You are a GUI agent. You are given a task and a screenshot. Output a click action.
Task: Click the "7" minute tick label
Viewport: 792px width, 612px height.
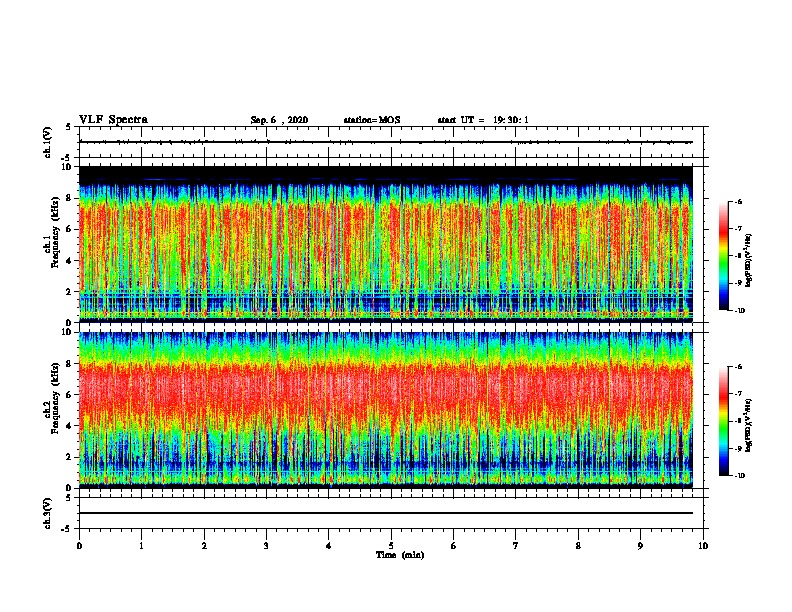click(x=516, y=546)
